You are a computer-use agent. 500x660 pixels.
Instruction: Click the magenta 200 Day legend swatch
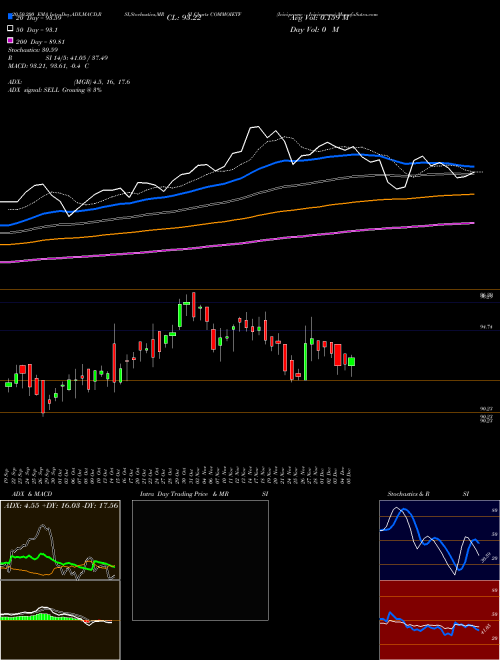[10, 41]
